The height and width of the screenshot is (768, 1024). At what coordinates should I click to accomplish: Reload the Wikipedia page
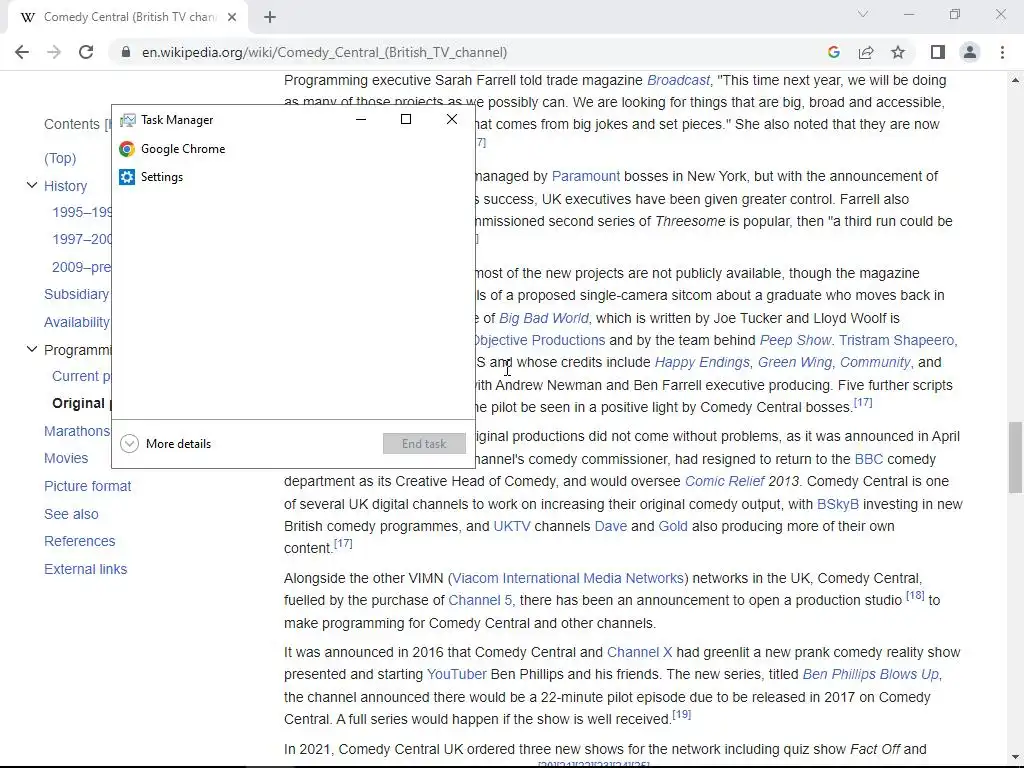(x=86, y=52)
